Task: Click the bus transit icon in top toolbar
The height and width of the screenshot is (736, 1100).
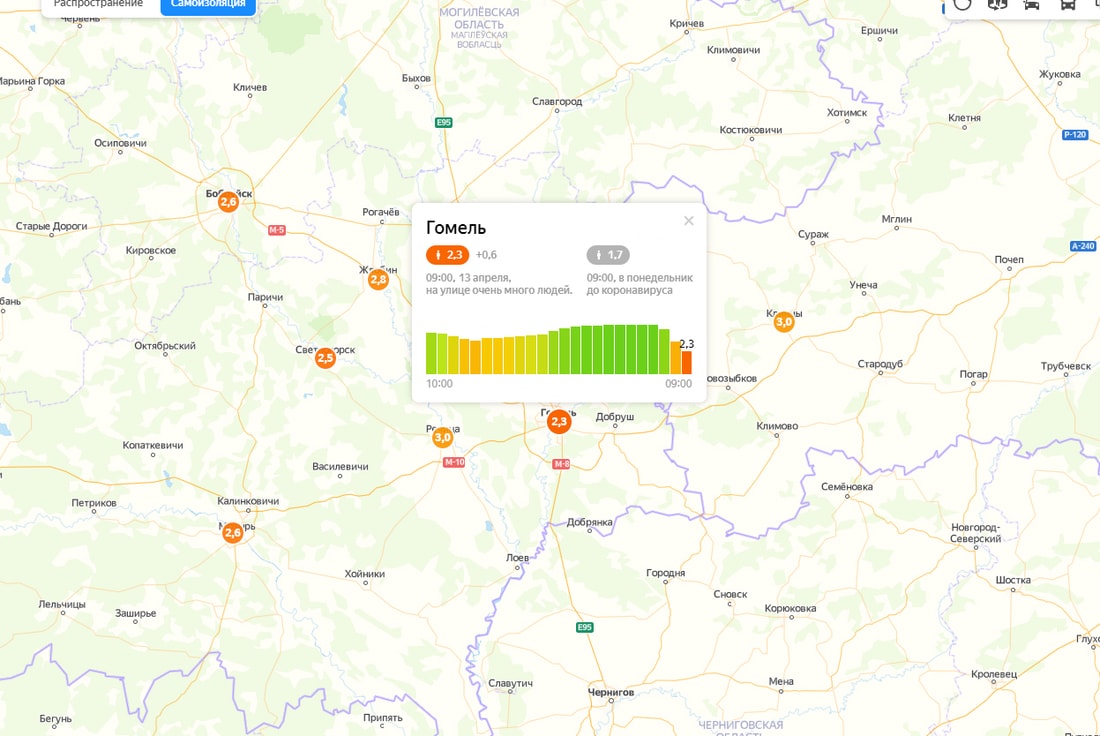Action: click(x=1067, y=4)
